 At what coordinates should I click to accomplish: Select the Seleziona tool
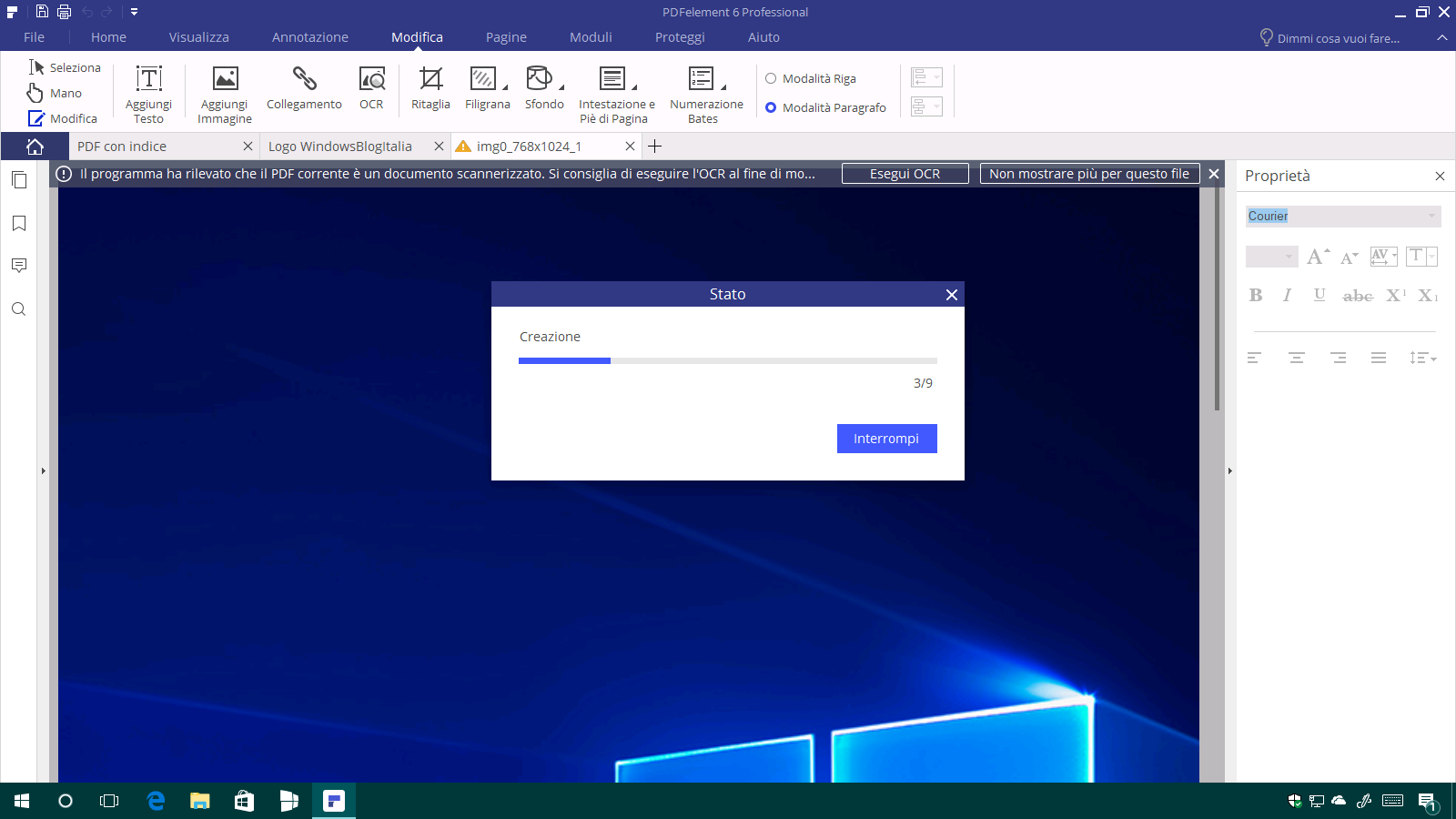(x=65, y=67)
